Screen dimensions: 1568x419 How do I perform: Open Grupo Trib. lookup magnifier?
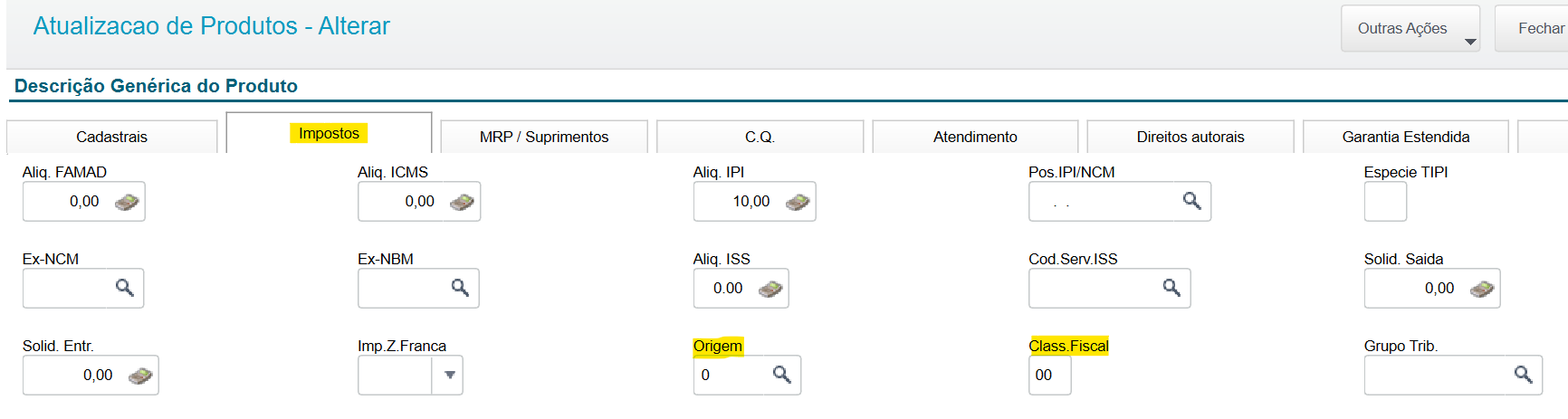(1524, 375)
